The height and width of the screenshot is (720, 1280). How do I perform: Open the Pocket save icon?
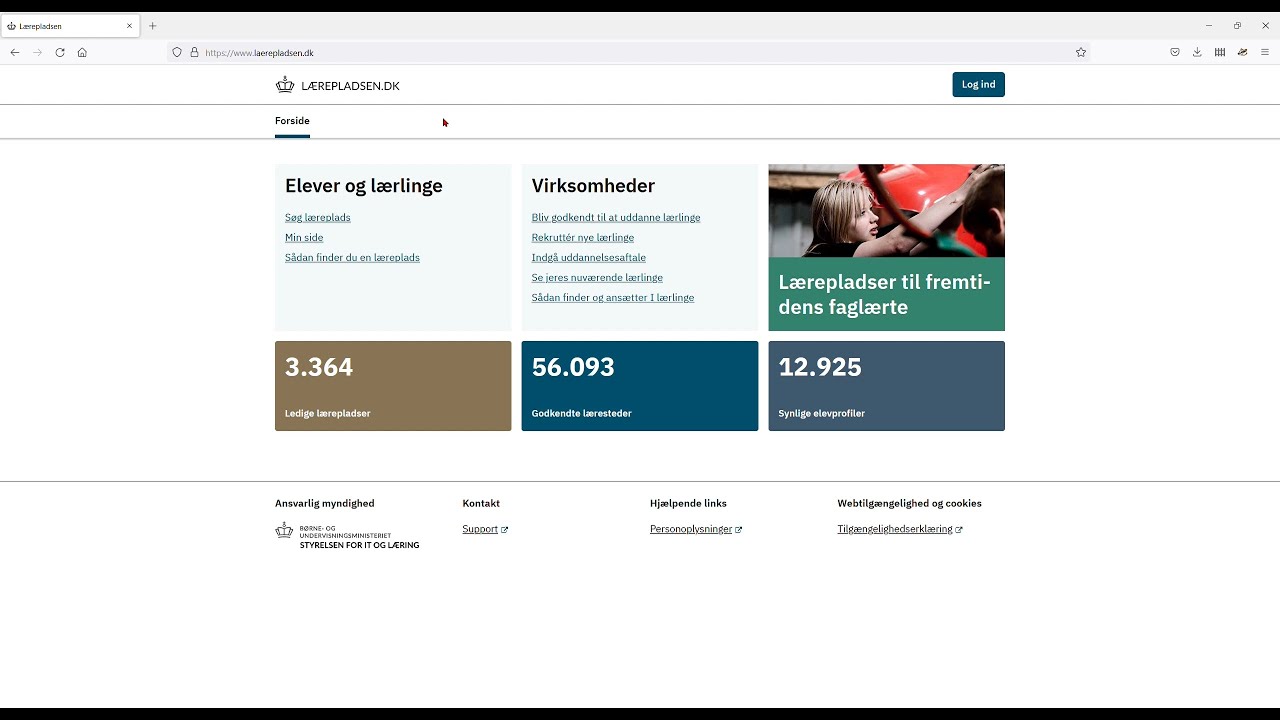pyautogui.click(x=1175, y=52)
